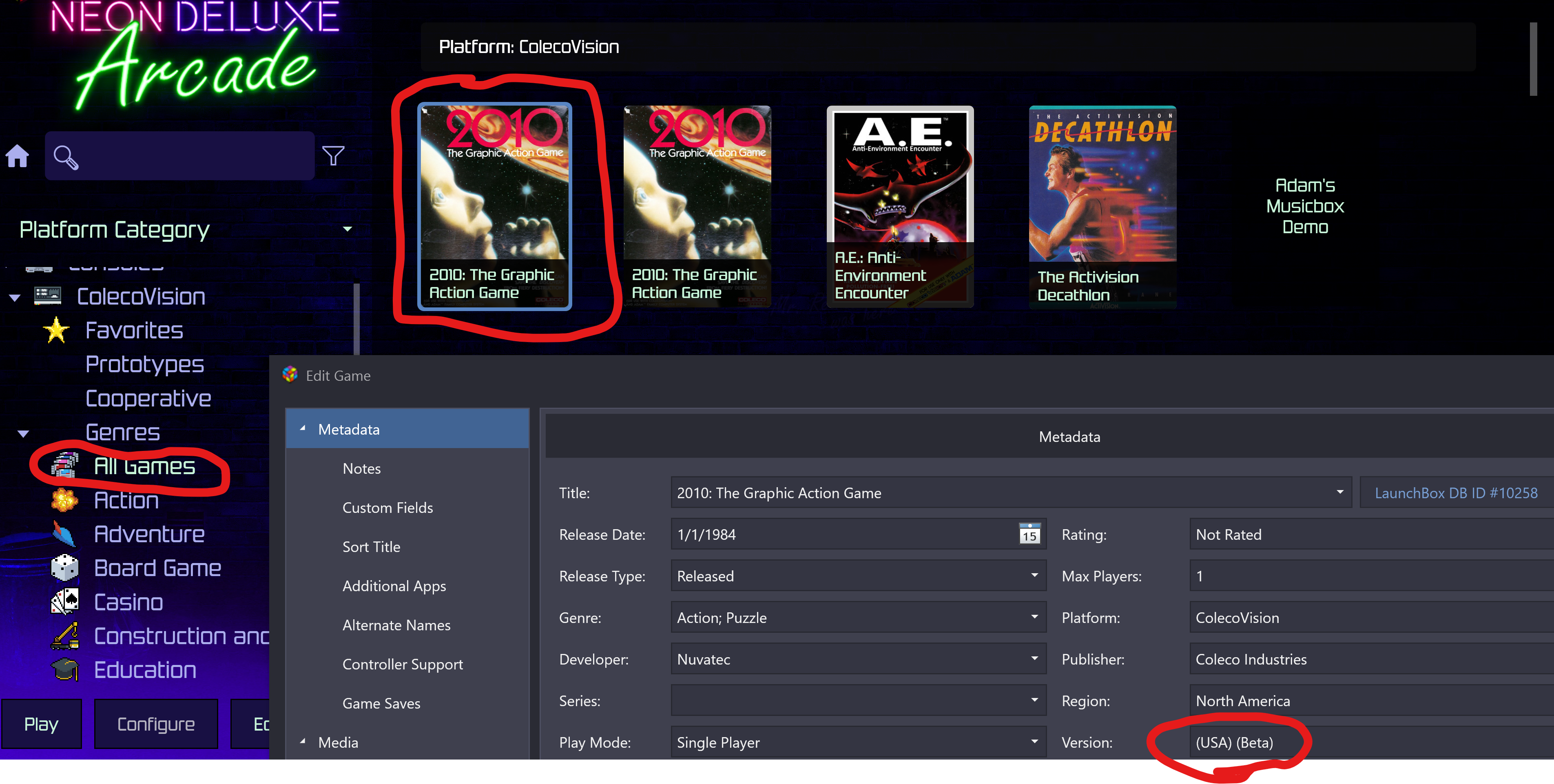Viewport: 1554px width, 784px height.
Task: Click the All Games icon
Action: tap(64, 466)
